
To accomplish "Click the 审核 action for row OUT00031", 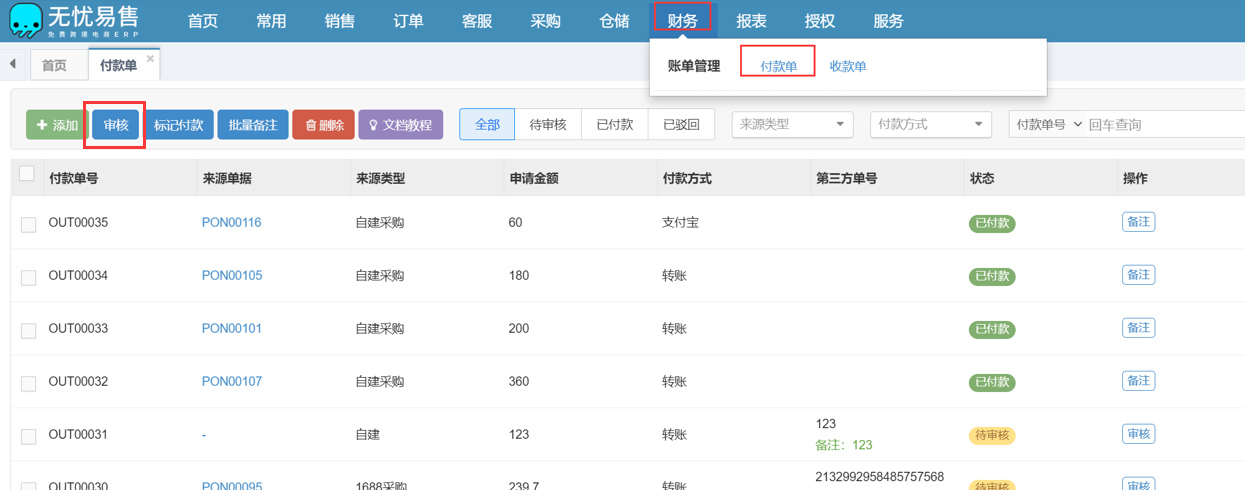I will click(1138, 434).
